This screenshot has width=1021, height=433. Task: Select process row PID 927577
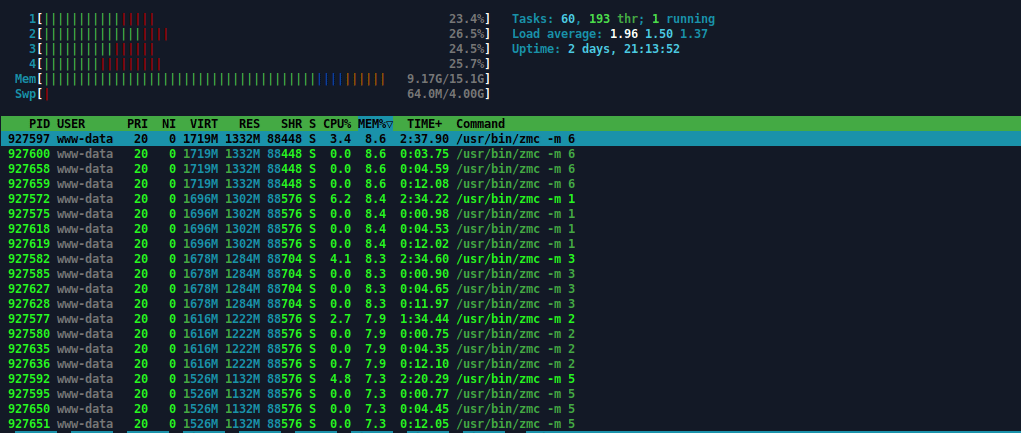(510, 318)
